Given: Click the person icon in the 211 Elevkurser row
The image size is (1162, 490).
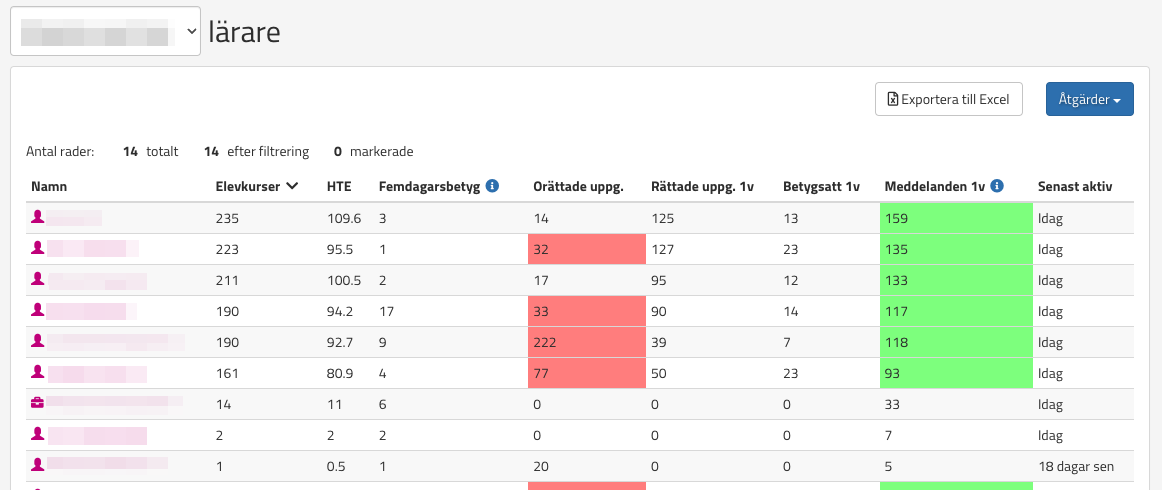Looking at the screenshot, I should pyautogui.click(x=38, y=279).
